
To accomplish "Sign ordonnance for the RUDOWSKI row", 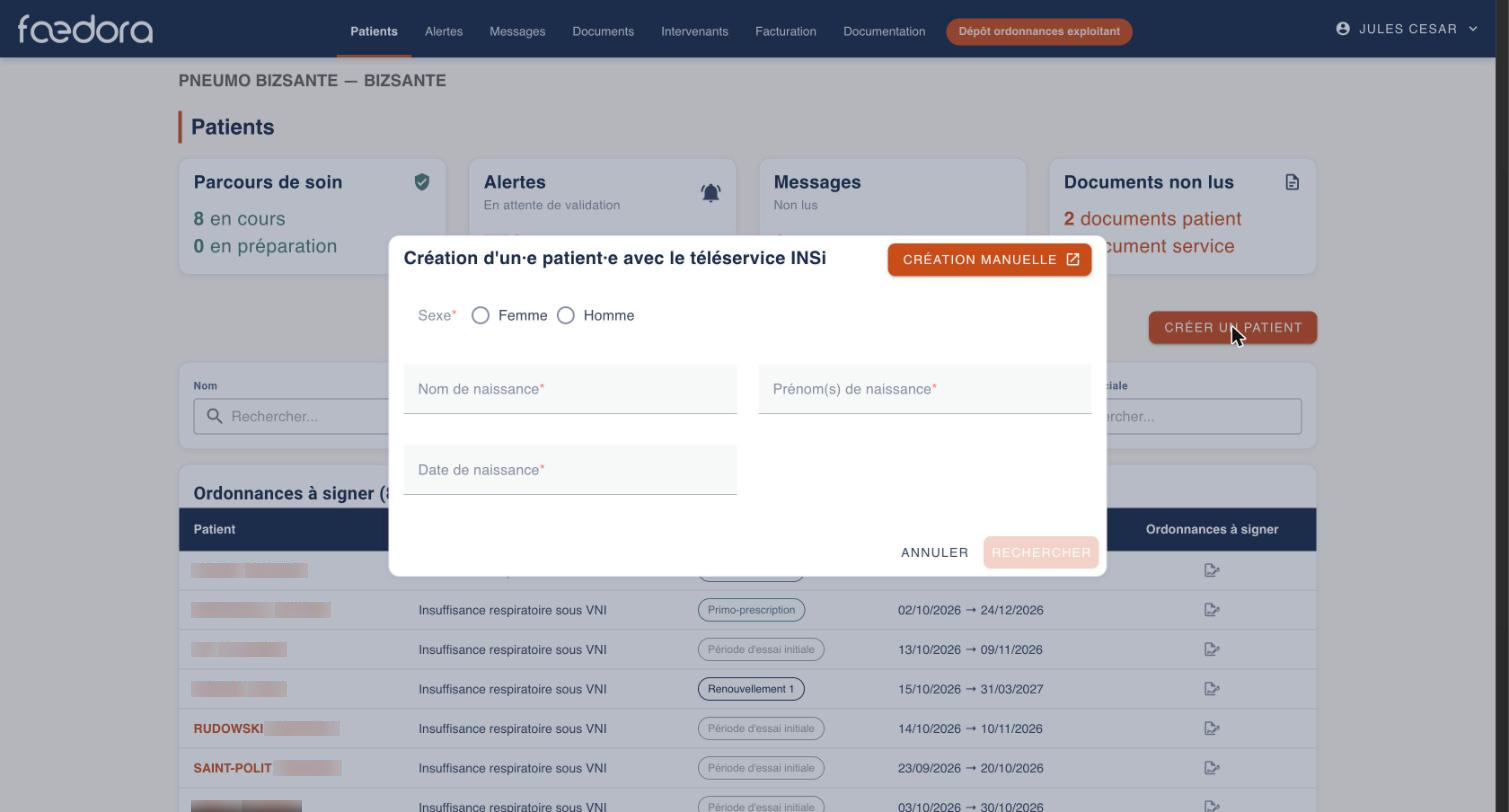I will (x=1212, y=729).
